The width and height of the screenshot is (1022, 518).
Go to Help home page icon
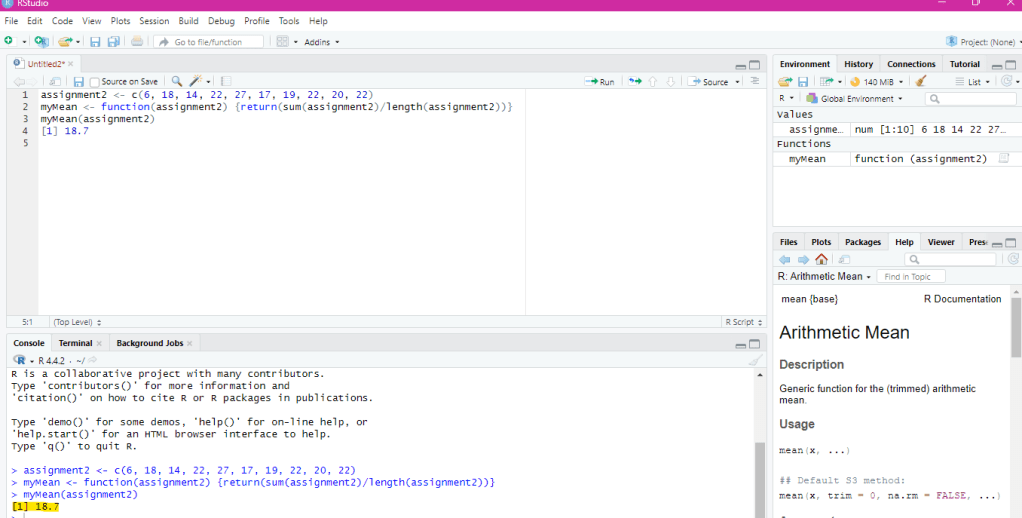tap(821, 259)
